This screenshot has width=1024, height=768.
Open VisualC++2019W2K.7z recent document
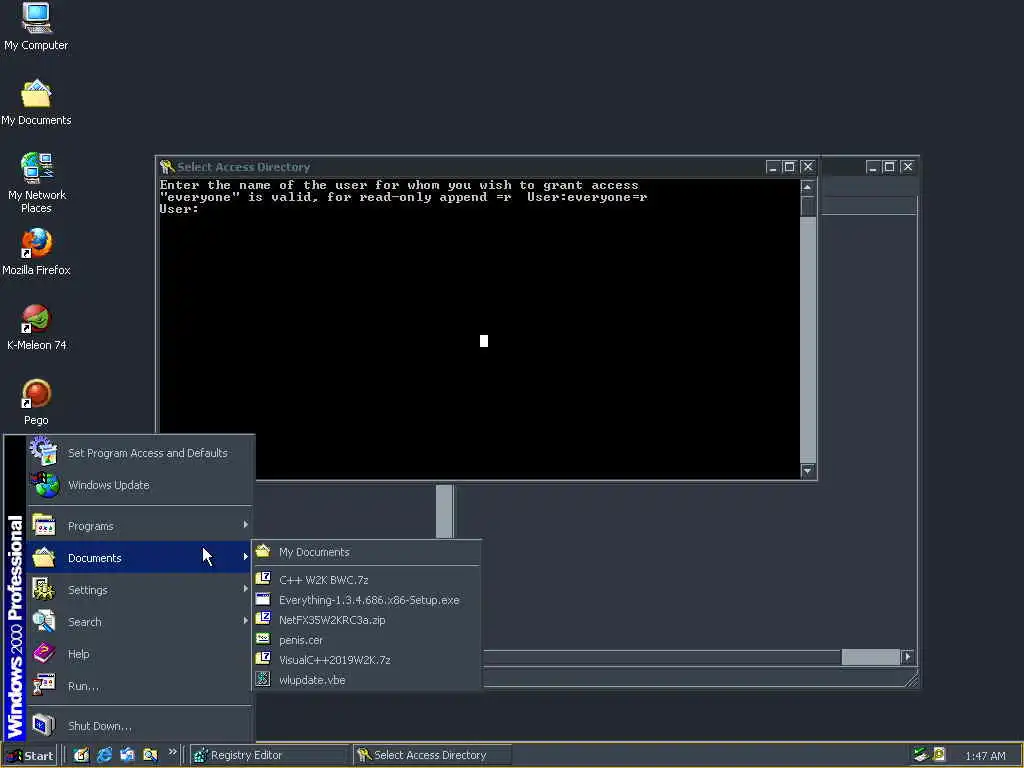pyautogui.click(x=367, y=660)
